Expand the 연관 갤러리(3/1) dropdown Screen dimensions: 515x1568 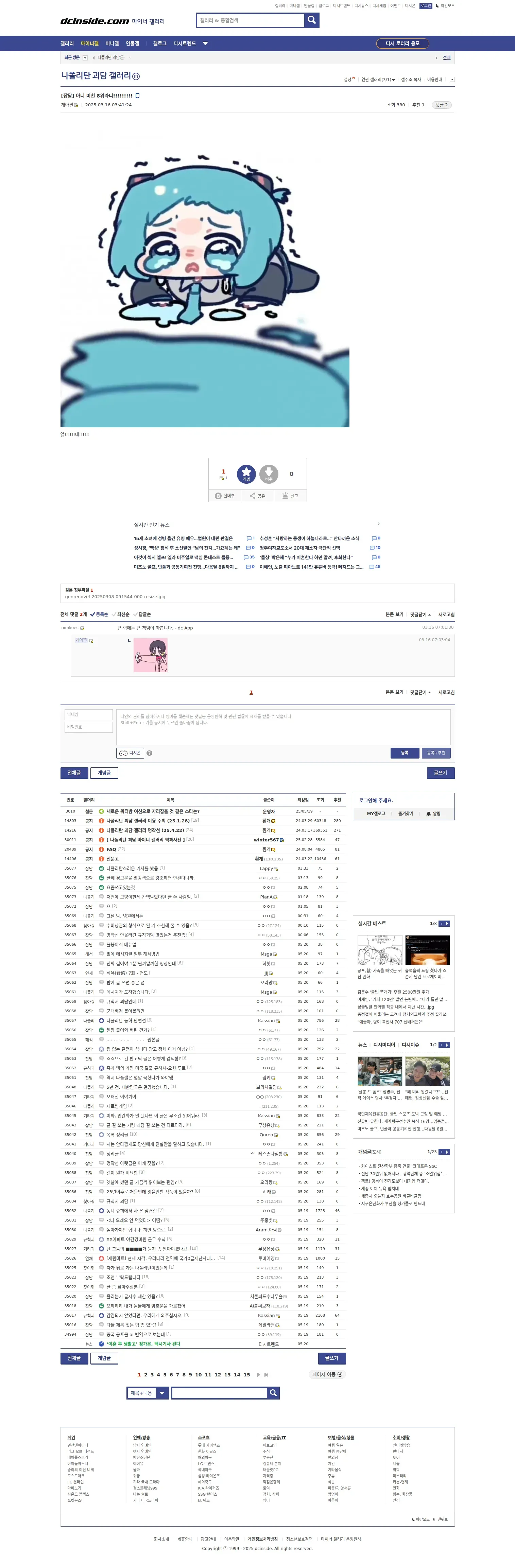coord(378,80)
